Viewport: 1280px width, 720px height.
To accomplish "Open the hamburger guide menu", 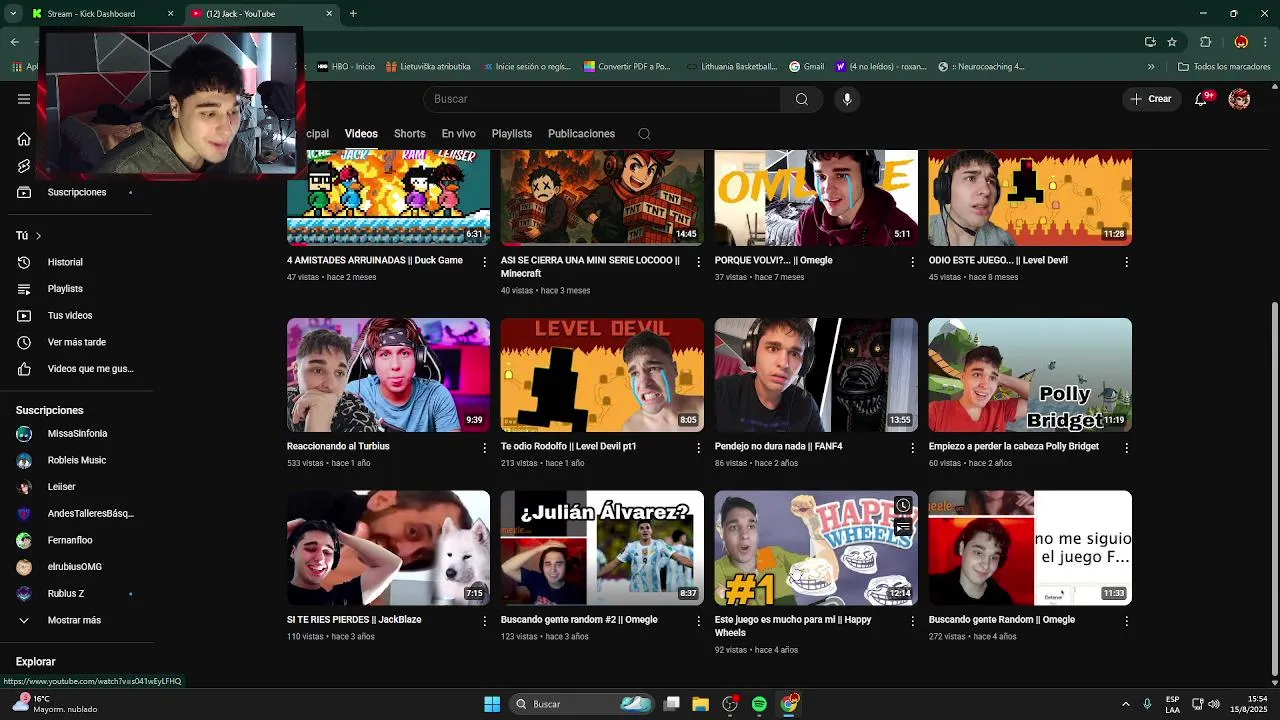I will coord(24,99).
